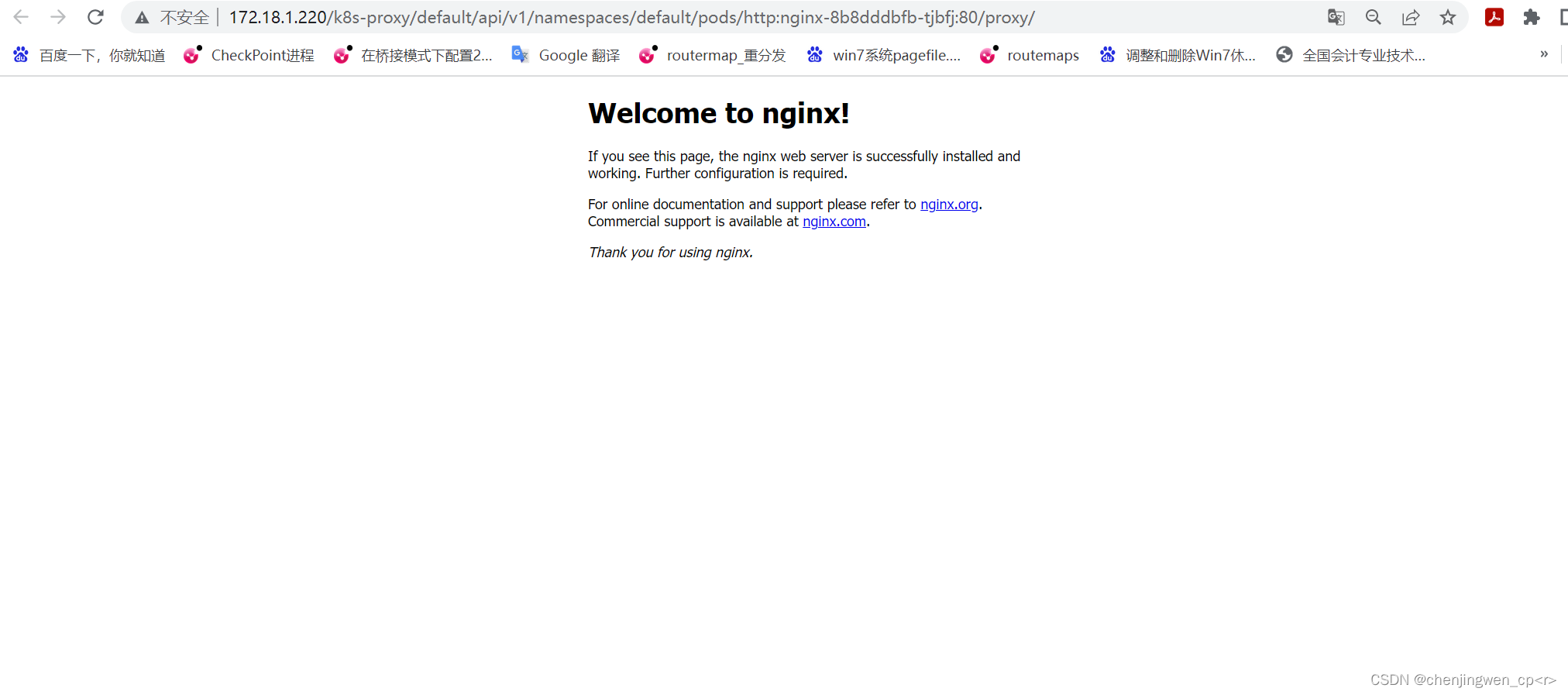Viewport: 1568px width, 695px height.
Task: Click the not secure warning icon
Action: pyautogui.click(x=142, y=18)
